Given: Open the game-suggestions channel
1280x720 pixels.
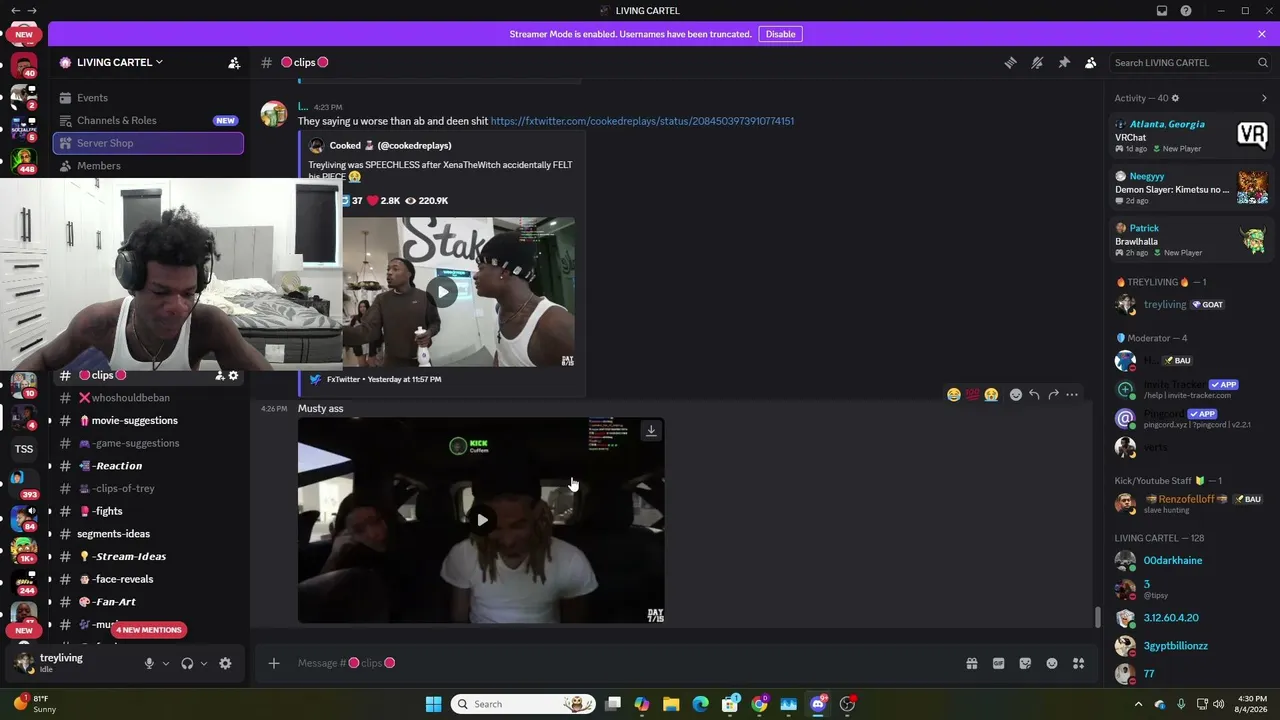Looking at the screenshot, I should tap(148, 443).
